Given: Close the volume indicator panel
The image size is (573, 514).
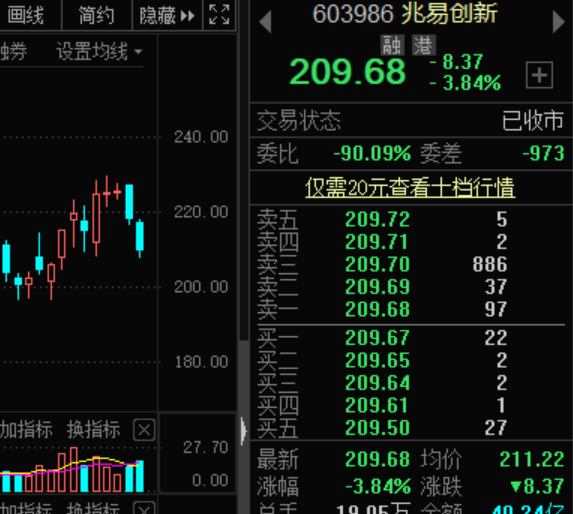Looking at the screenshot, I should coord(144,430).
